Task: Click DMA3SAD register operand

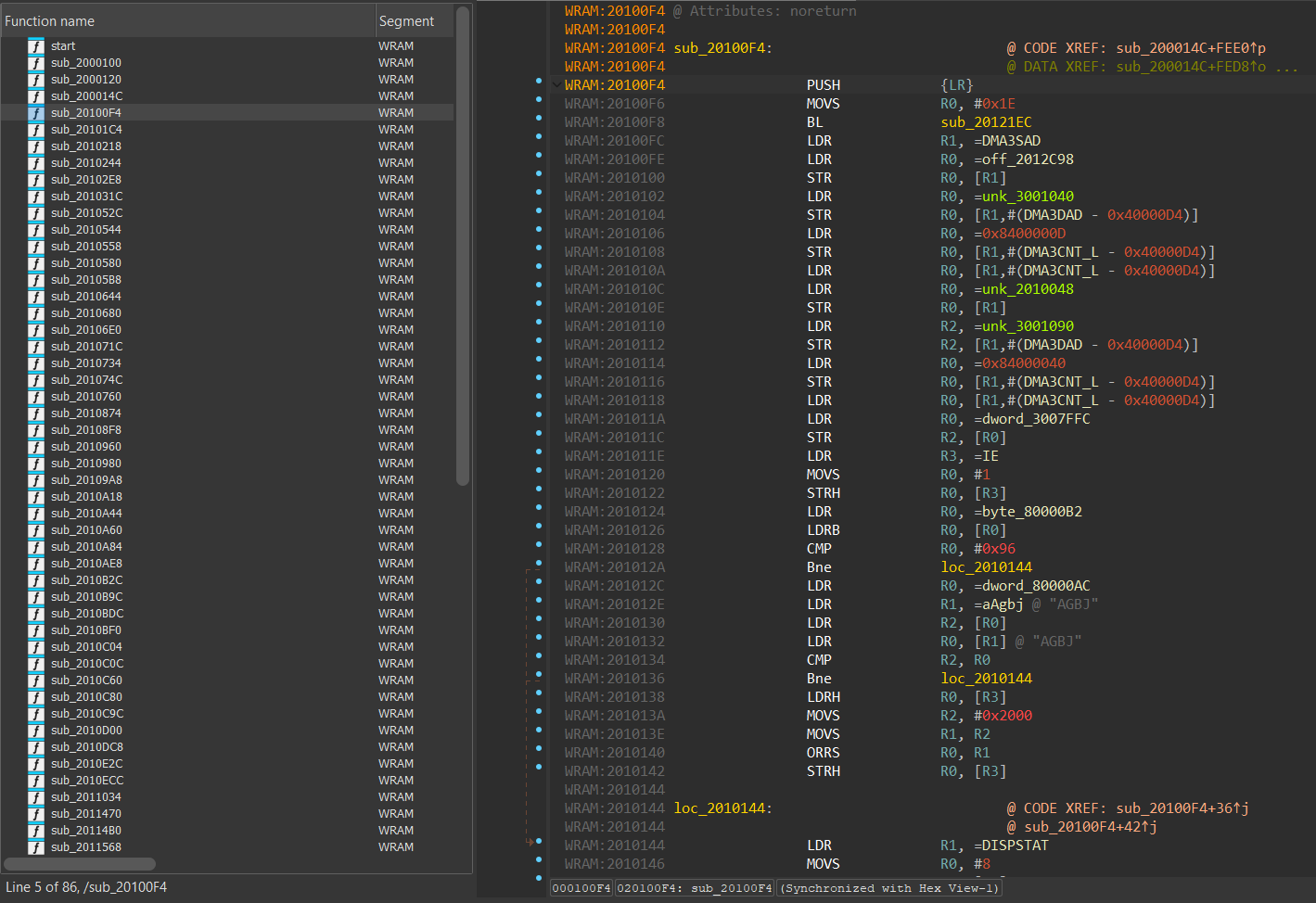Action: tap(1011, 141)
